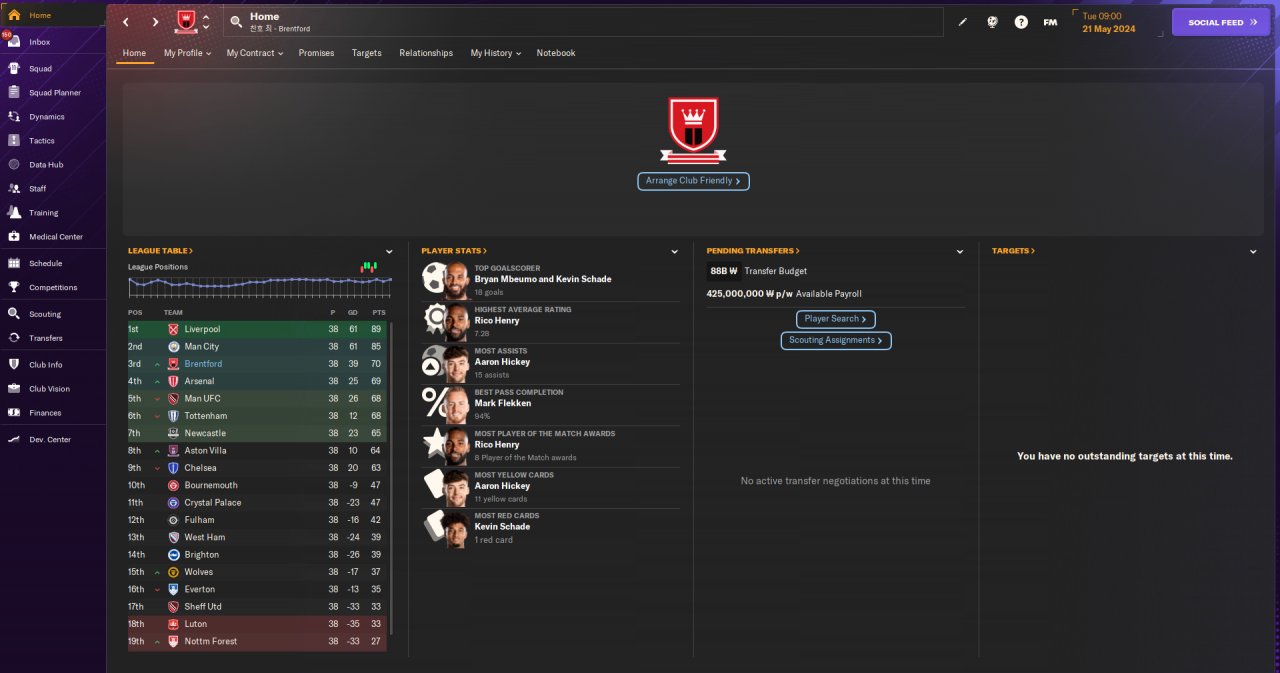The image size is (1280, 673).
Task: Click the face icon beside pencil
Action: (992, 22)
